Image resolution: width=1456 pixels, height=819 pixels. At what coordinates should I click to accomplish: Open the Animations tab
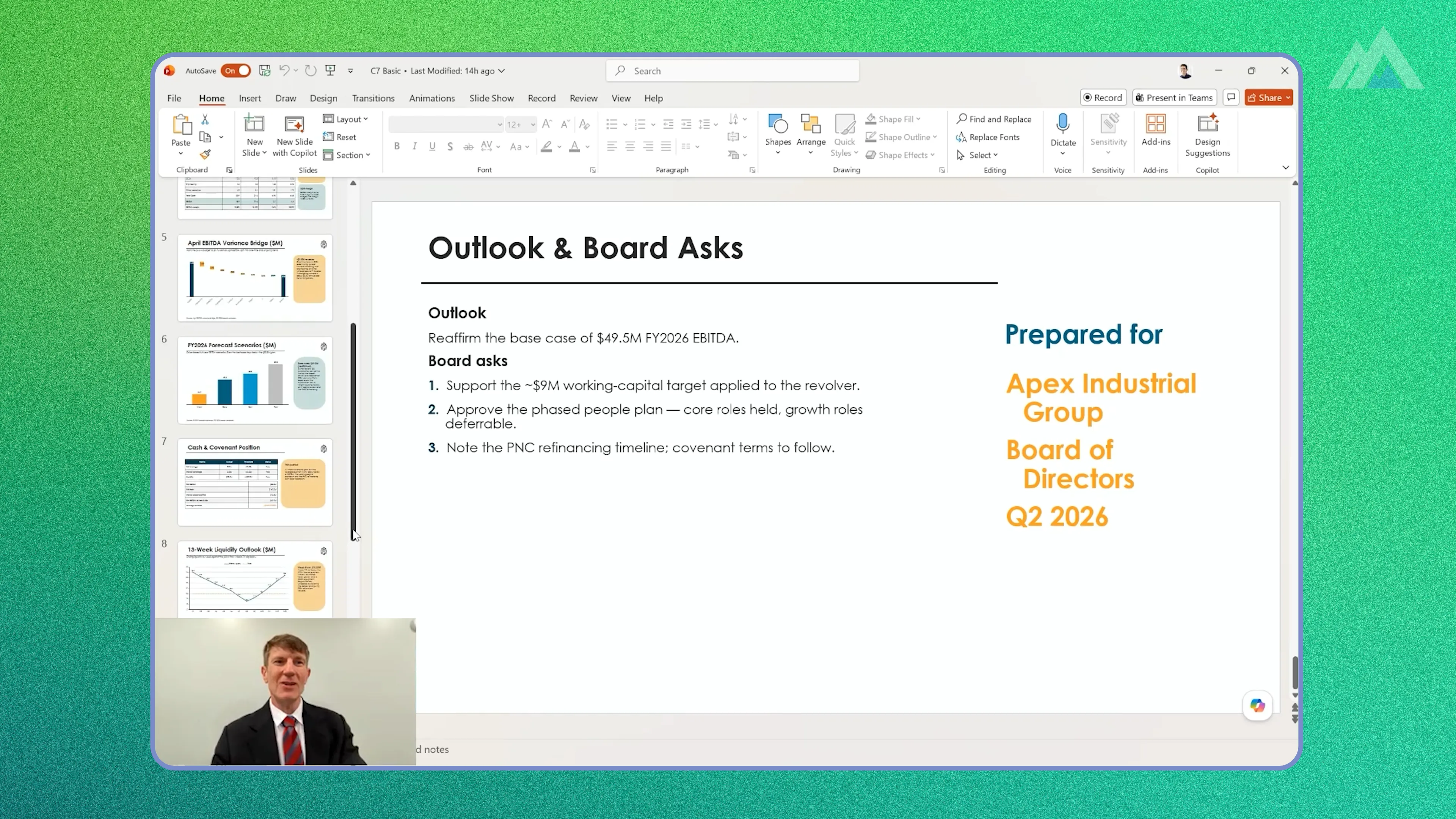(432, 98)
